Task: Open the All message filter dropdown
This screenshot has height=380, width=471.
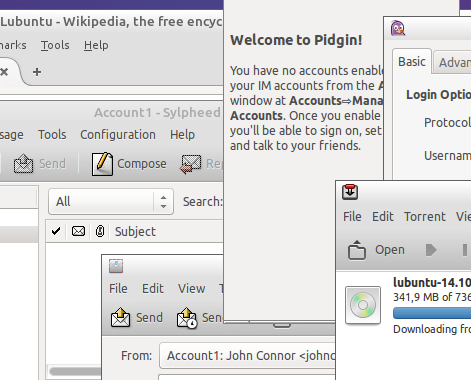Action: (x=111, y=201)
